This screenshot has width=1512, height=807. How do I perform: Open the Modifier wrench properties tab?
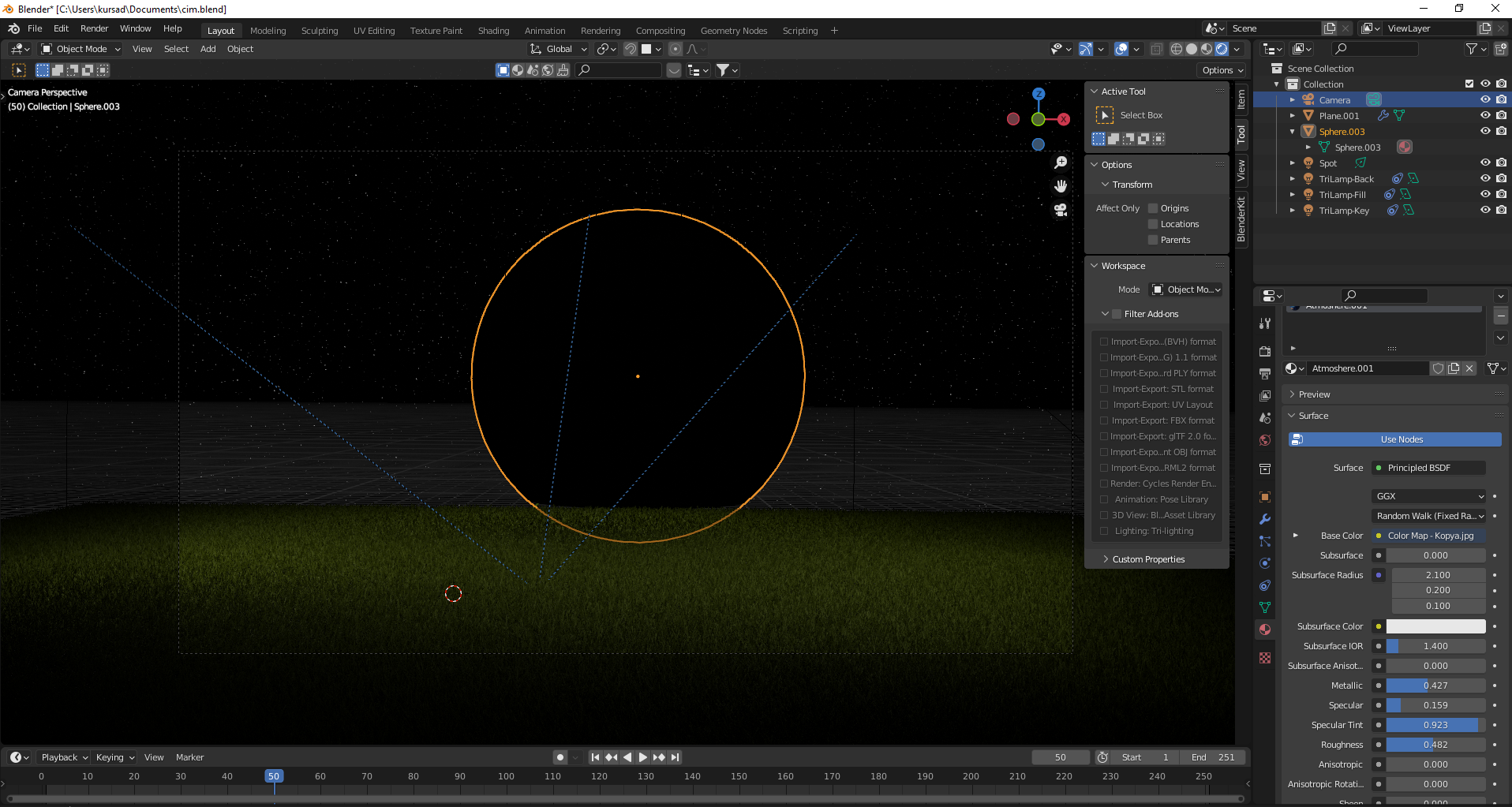1265,519
